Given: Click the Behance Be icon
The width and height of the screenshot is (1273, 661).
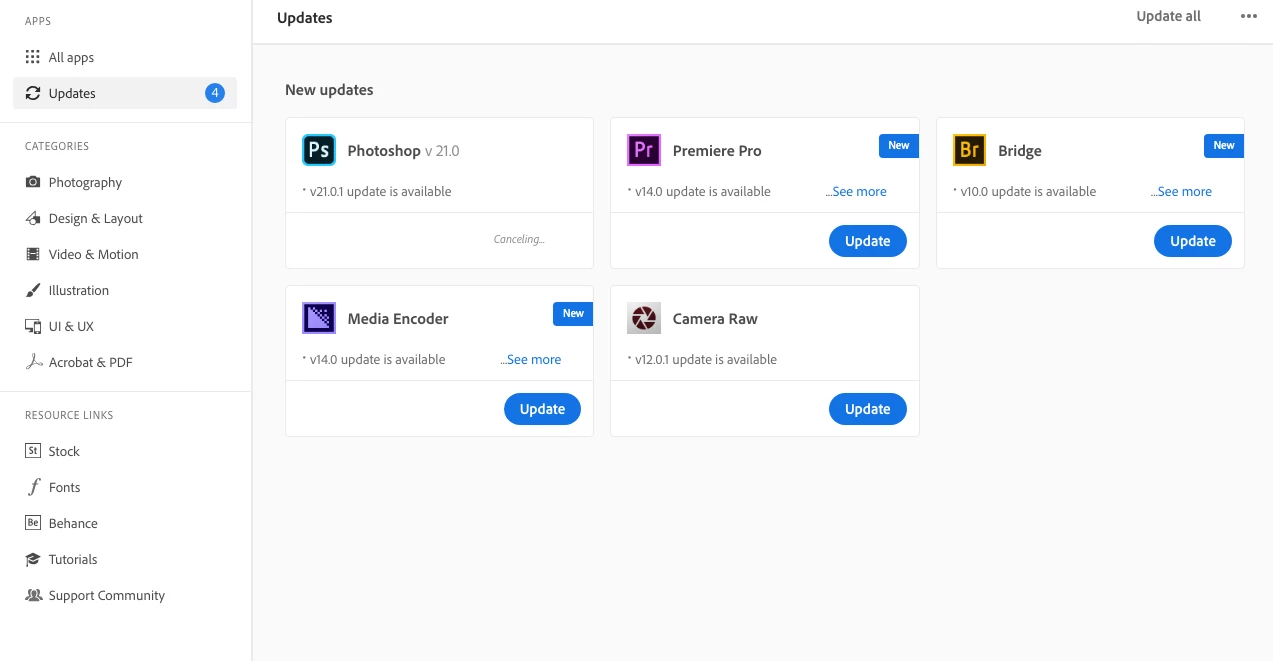Looking at the screenshot, I should [33, 523].
